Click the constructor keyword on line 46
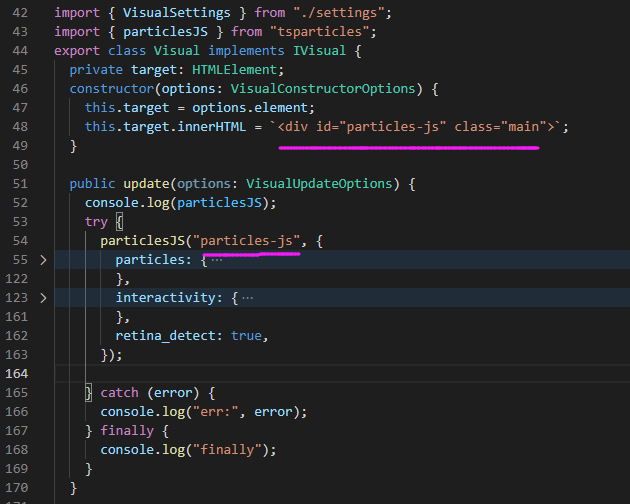 pos(112,88)
